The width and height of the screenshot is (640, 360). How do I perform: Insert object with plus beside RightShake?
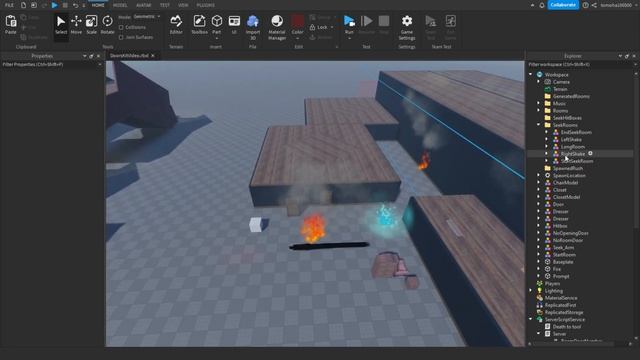(x=590, y=153)
